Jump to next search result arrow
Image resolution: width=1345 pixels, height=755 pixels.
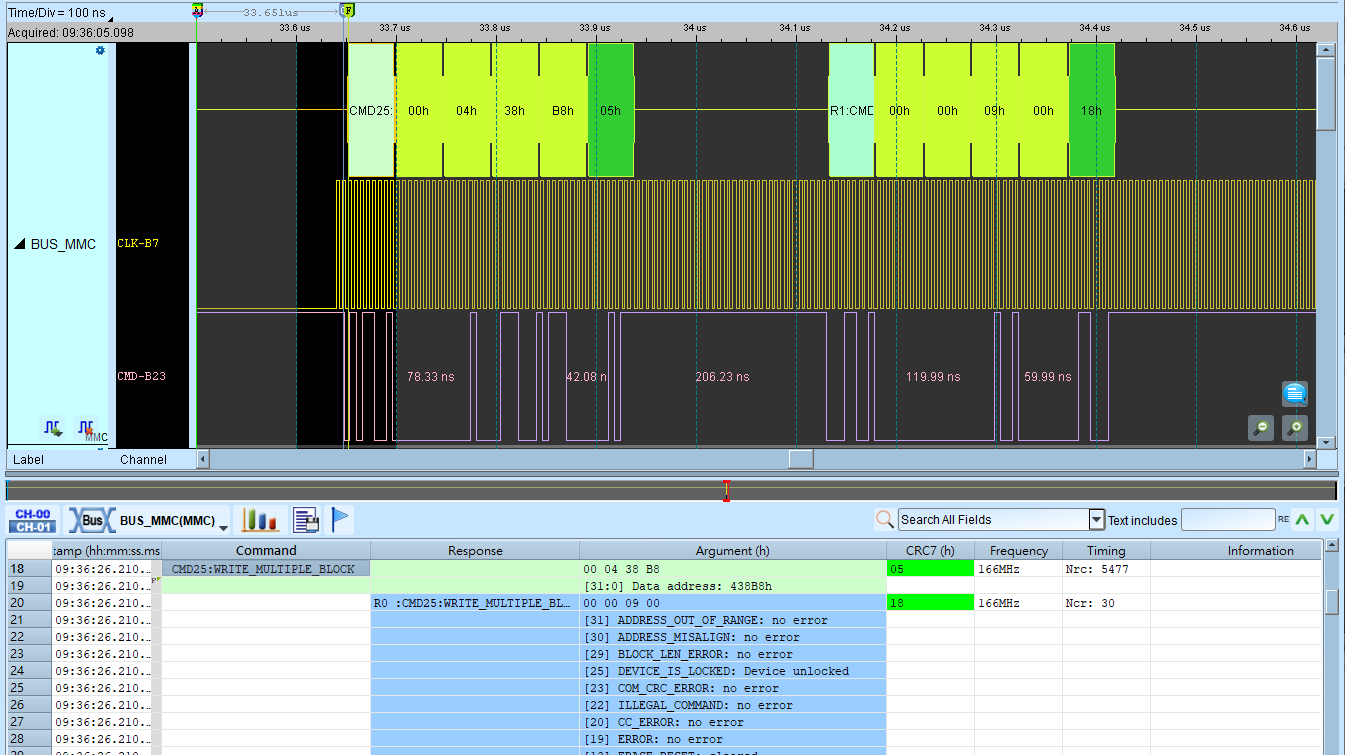pyautogui.click(x=1327, y=519)
